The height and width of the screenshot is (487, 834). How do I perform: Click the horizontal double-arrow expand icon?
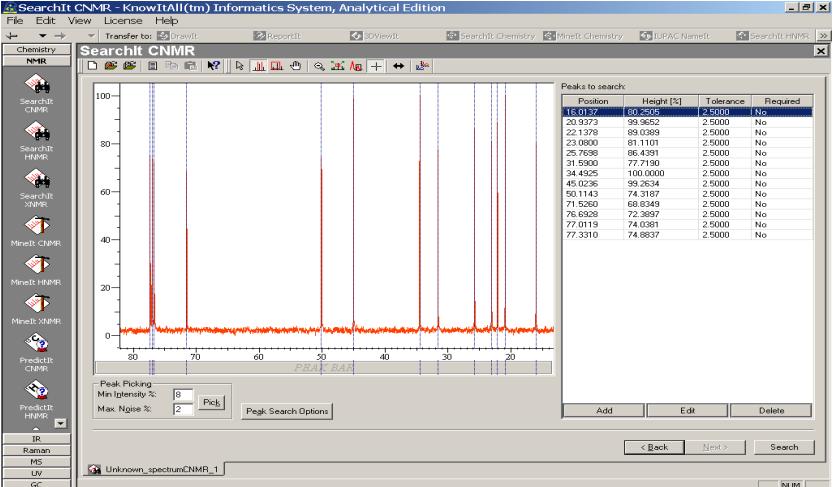click(398, 66)
